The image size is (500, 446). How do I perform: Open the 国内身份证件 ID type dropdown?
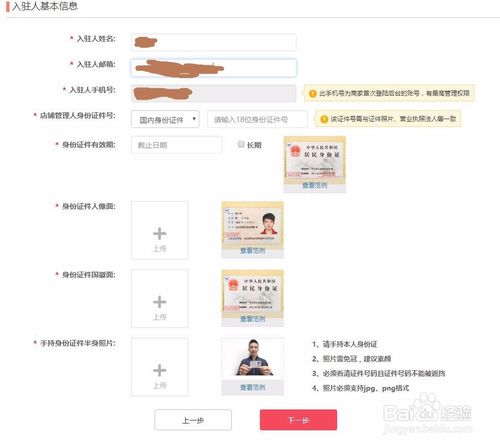pos(165,119)
